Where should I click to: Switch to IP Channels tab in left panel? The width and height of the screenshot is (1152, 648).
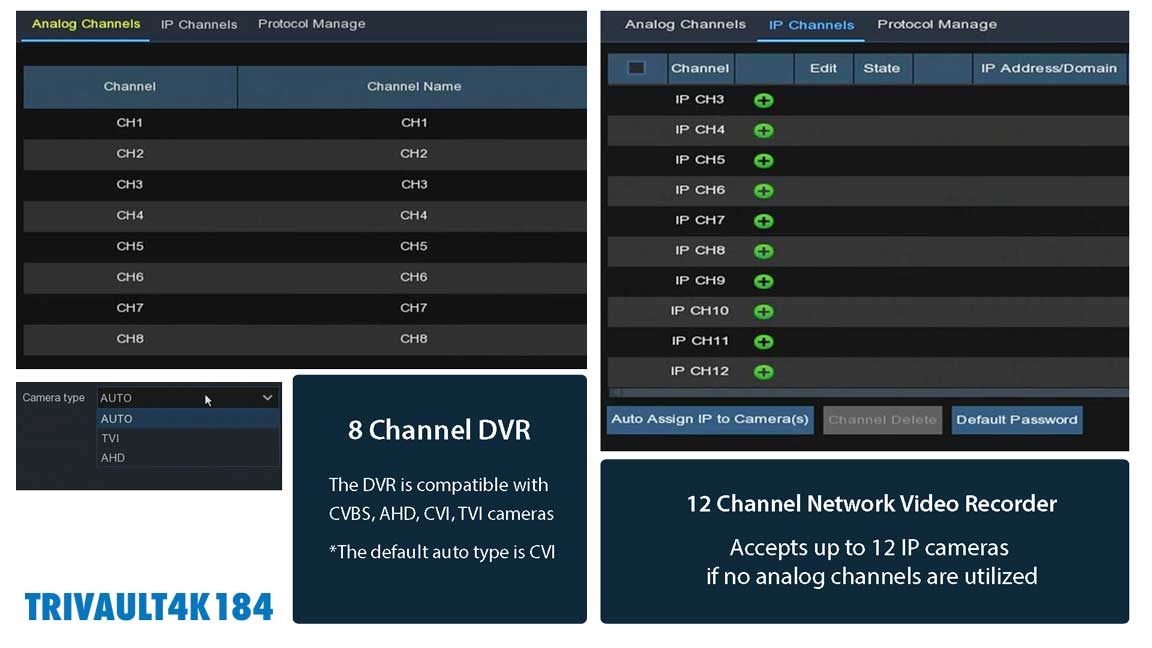coord(199,24)
